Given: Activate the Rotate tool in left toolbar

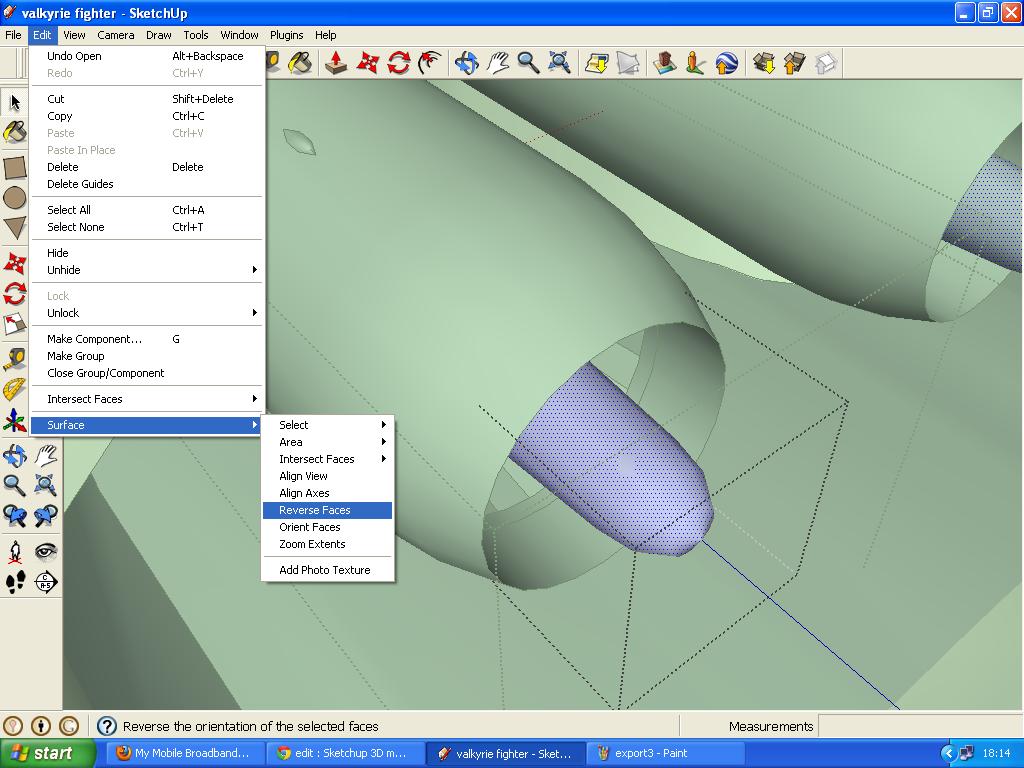Looking at the screenshot, I should tap(14, 294).
